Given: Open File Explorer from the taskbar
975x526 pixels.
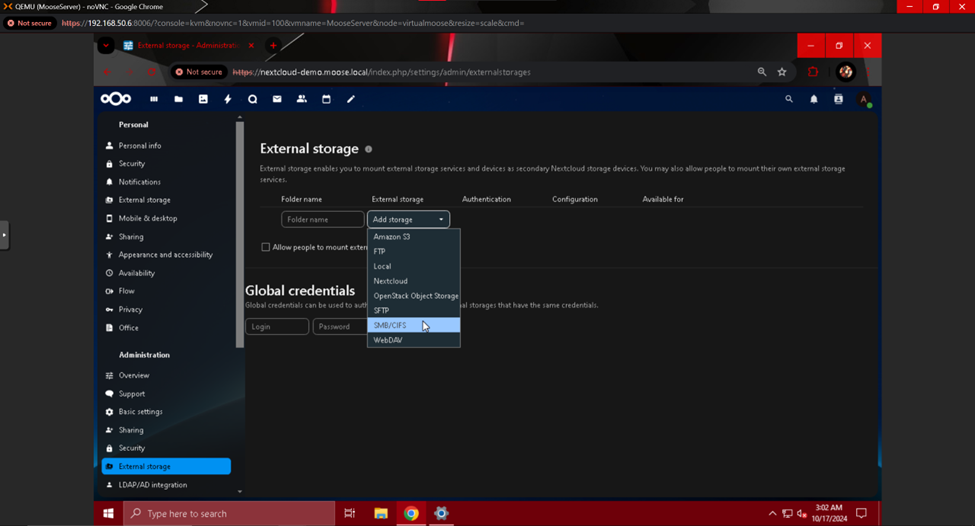Looking at the screenshot, I should [x=381, y=514].
